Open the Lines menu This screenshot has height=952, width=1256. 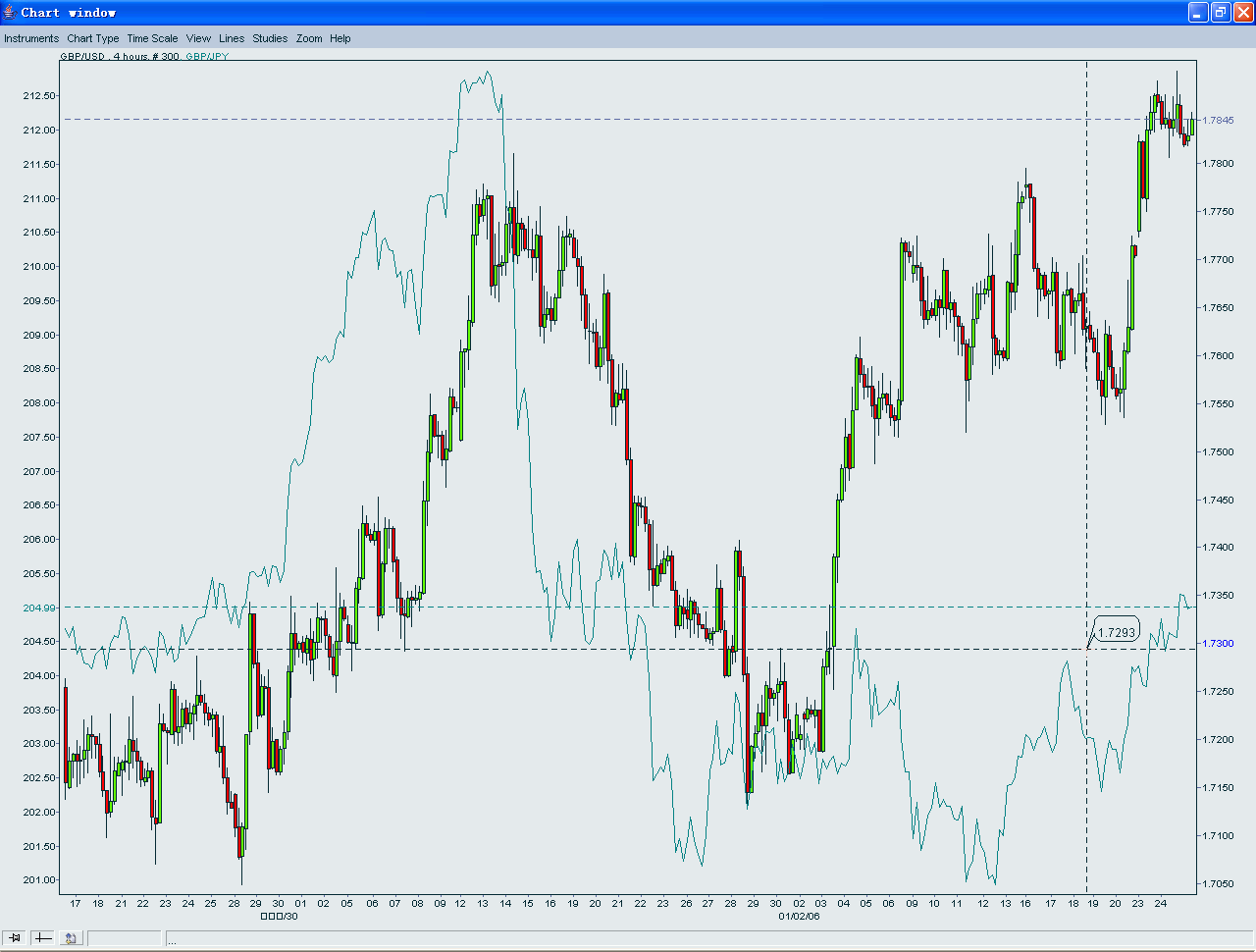(x=232, y=38)
